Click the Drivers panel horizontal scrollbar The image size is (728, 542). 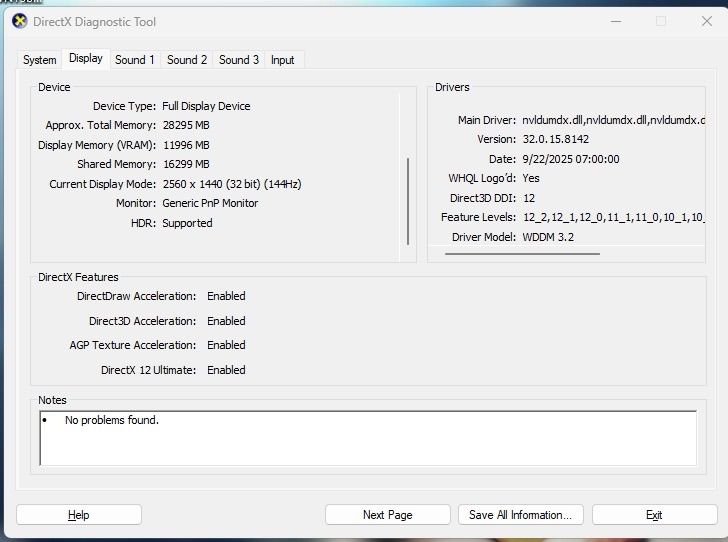click(522, 254)
